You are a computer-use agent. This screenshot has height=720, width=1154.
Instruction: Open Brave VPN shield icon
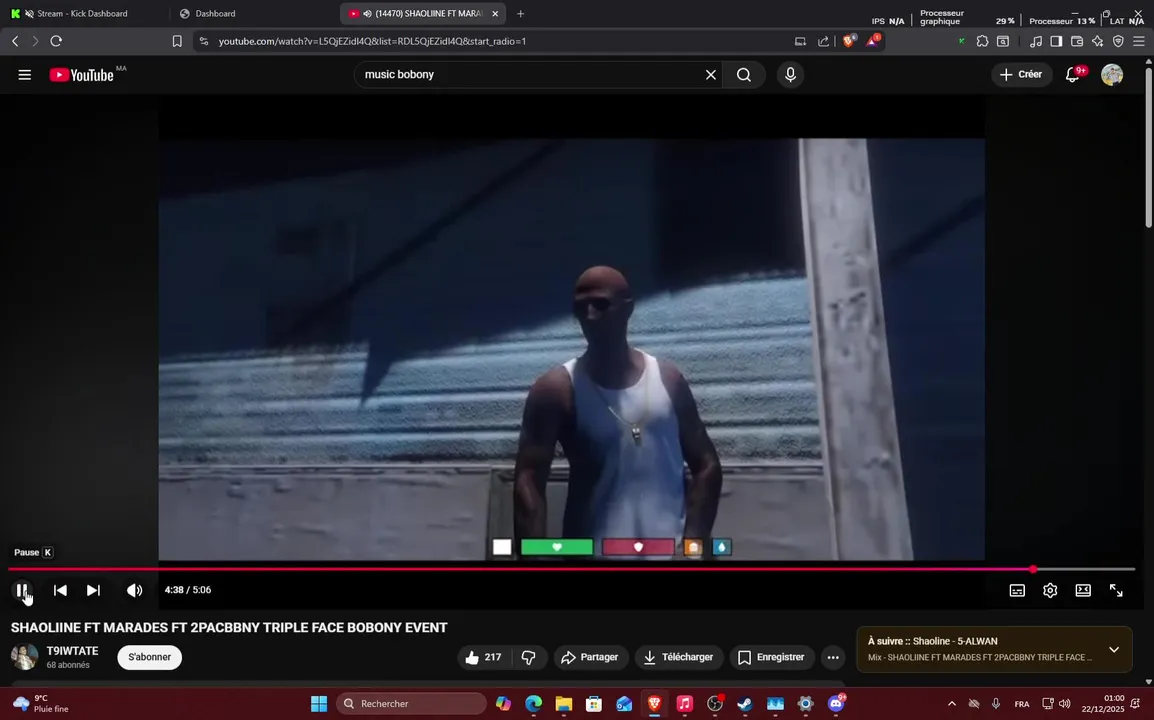pos(1118,41)
